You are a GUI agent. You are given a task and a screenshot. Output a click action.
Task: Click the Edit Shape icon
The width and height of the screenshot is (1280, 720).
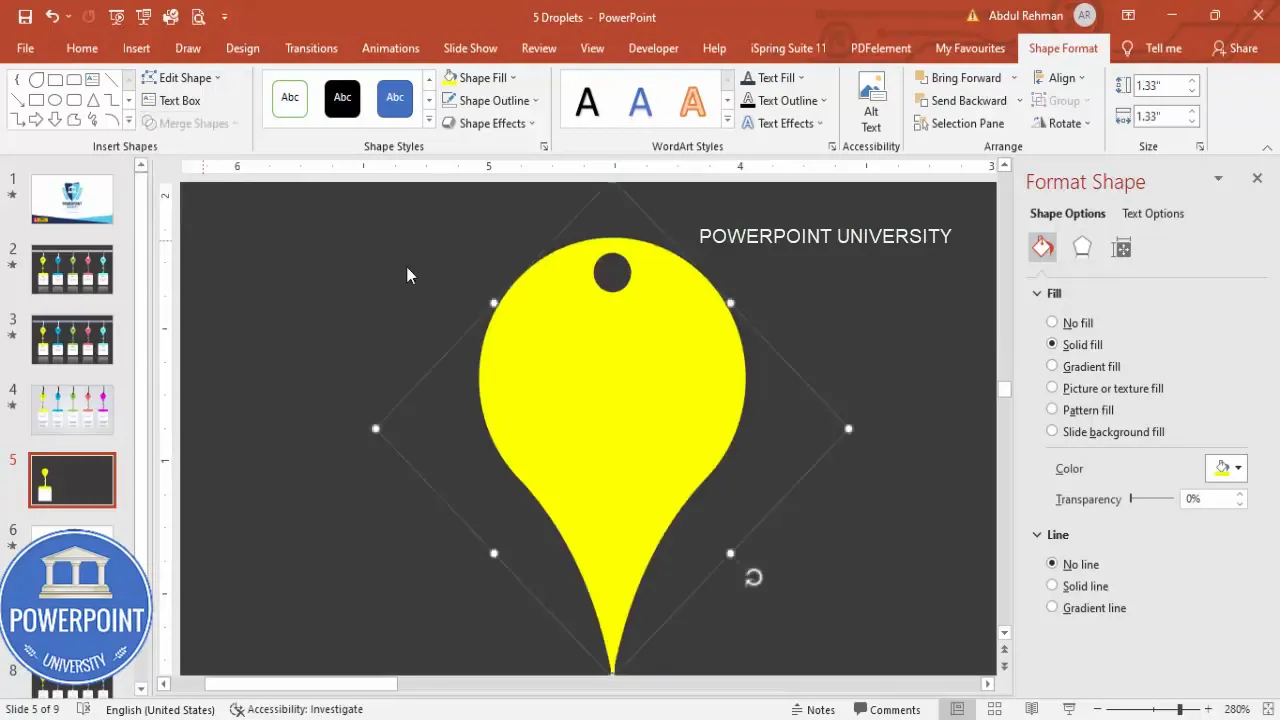coord(149,77)
